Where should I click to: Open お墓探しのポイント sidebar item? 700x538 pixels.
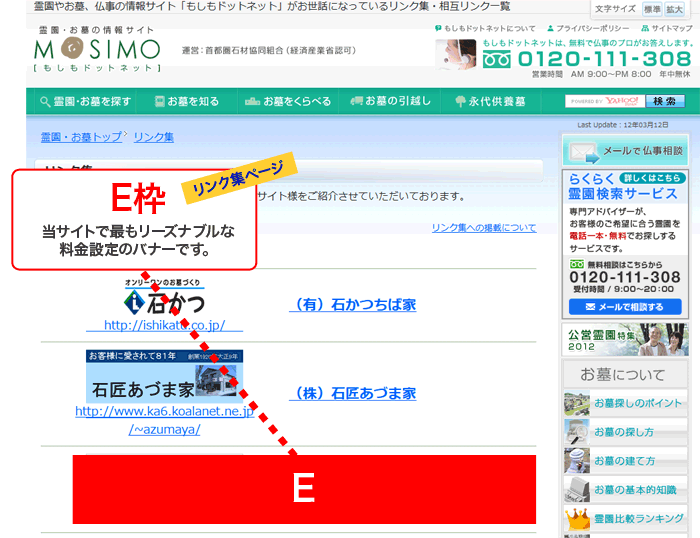[638, 403]
